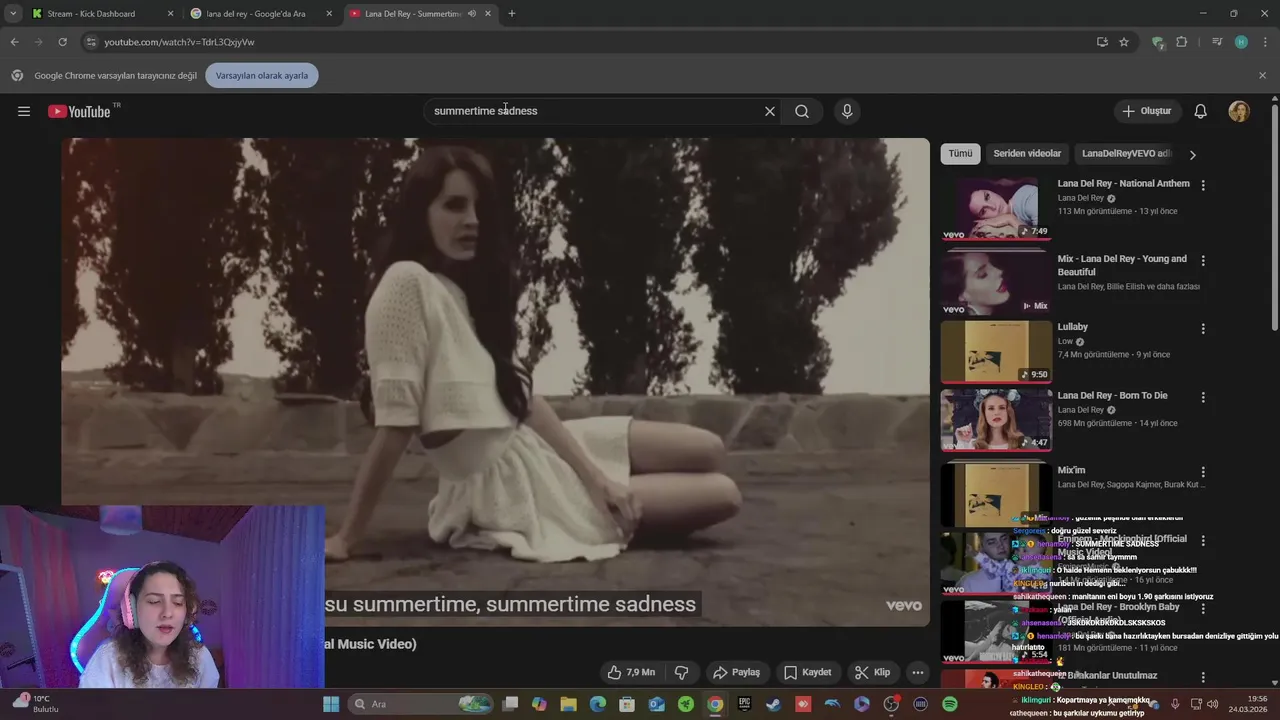Viewport: 1280px width, 720px height.
Task: Open options for Young and Beautiful mix
Action: (x=1203, y=260)
